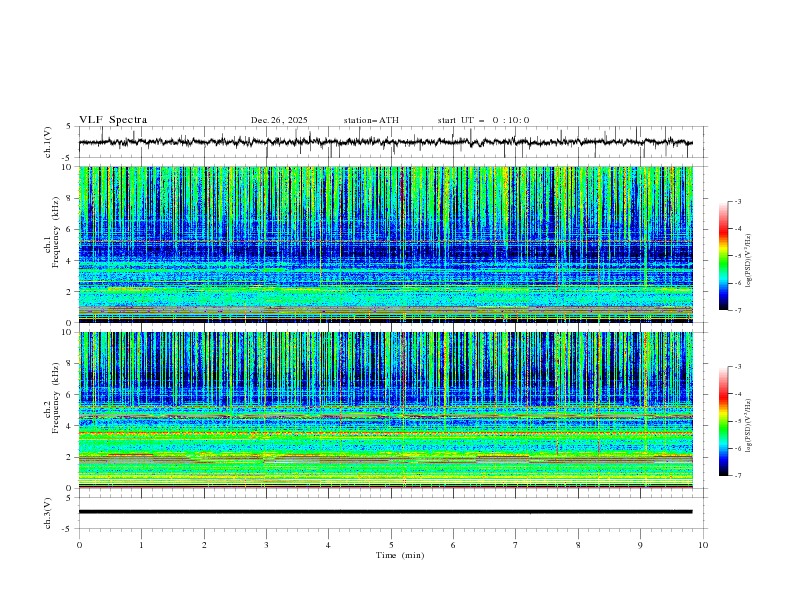Click the ch.3(V) flat waveform panel
The image size is (792, 612).
point(390,511)
